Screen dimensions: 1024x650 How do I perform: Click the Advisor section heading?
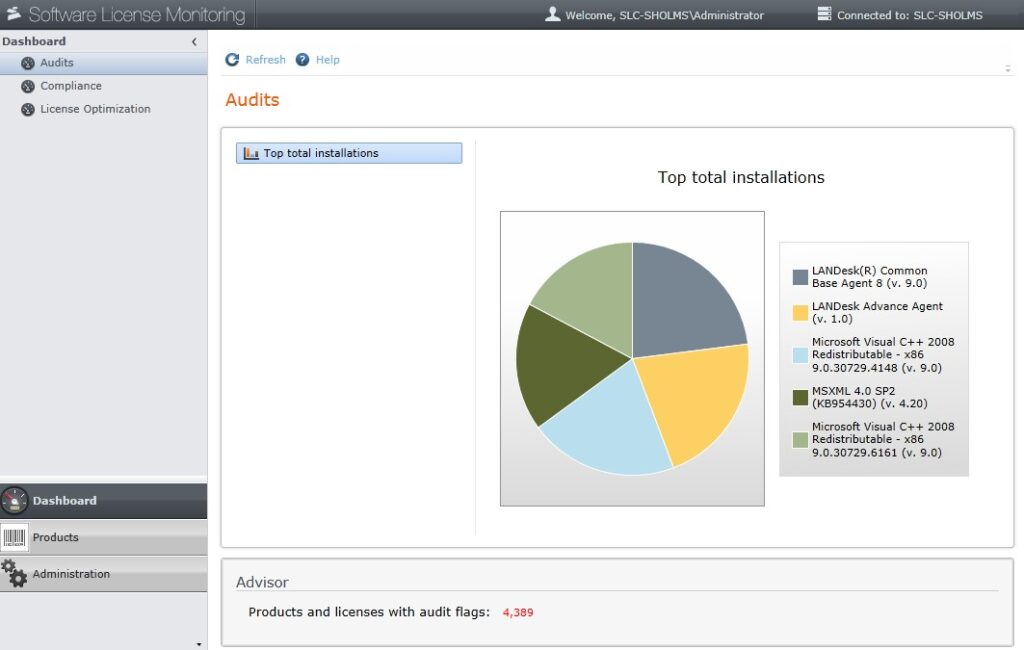[x=263, y=582]
